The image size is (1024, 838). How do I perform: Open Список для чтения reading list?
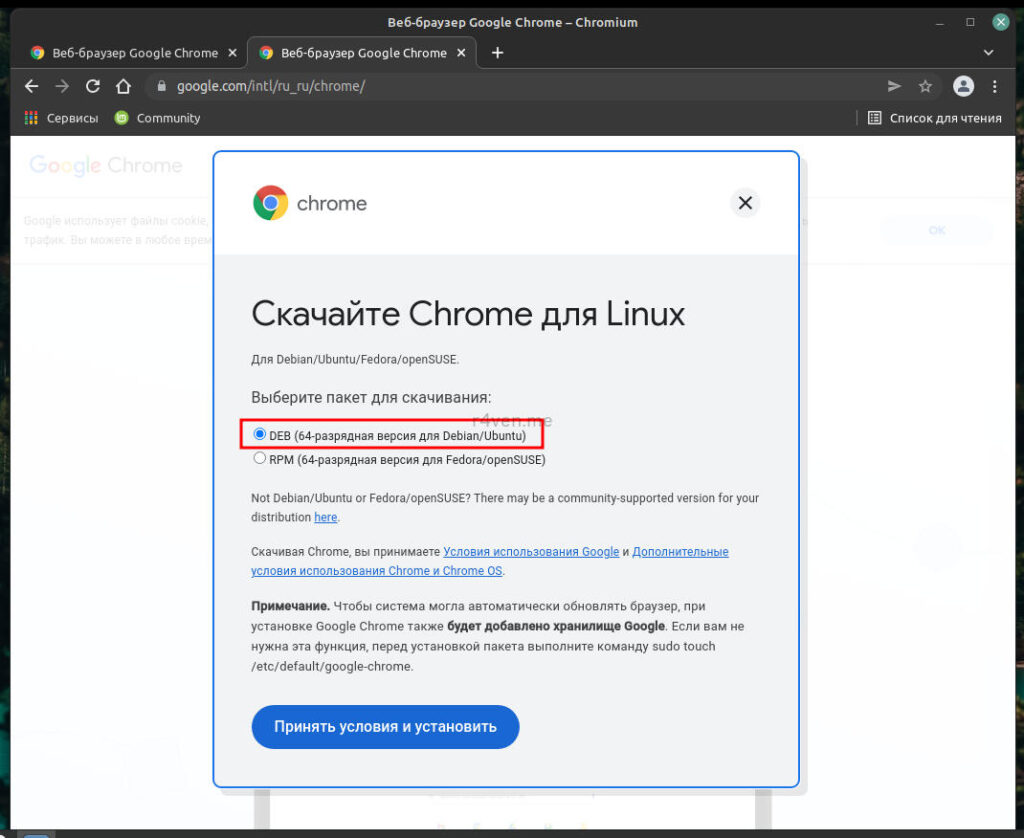coord(934,118)
